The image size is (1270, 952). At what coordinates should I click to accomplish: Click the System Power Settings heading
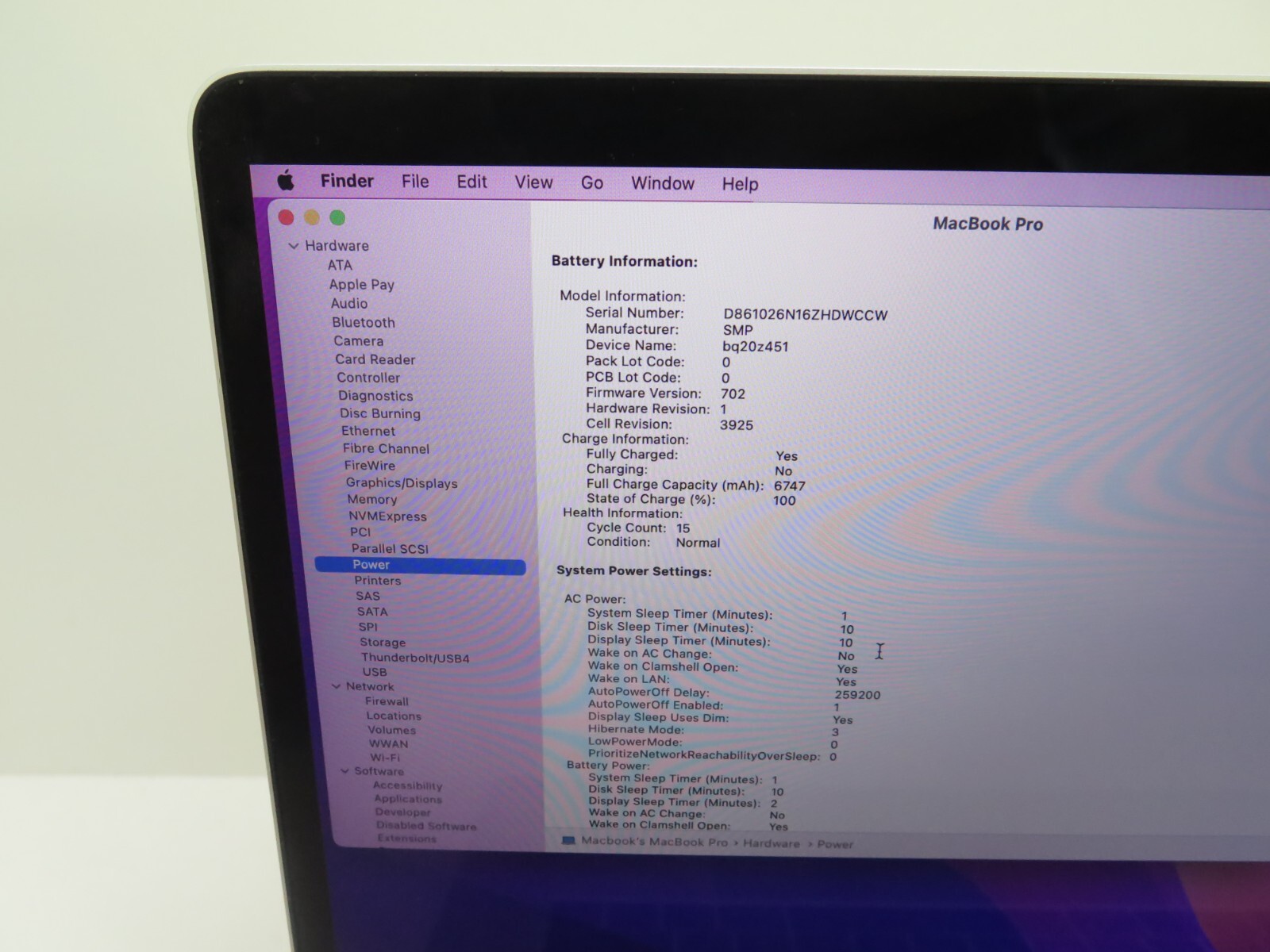click(x=634, y=571)
